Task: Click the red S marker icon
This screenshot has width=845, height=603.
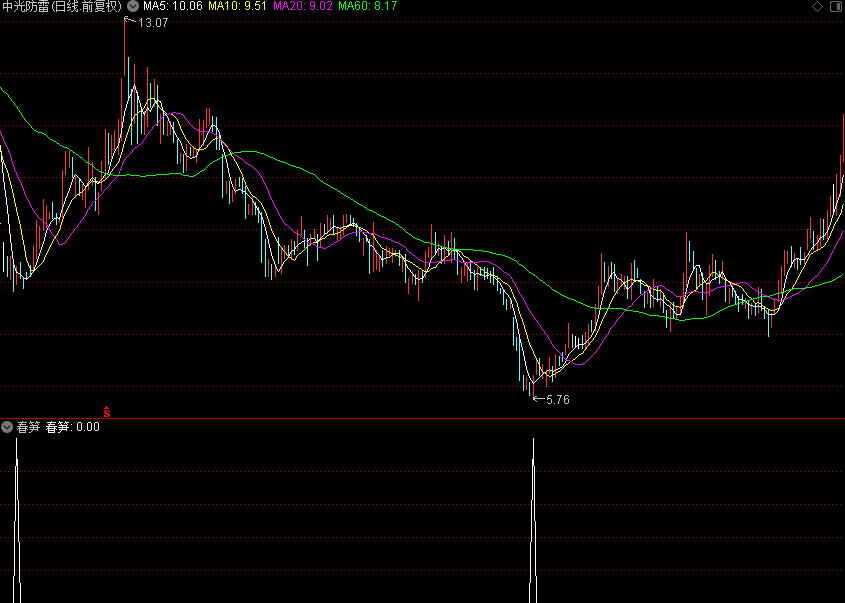Action: 107,412
